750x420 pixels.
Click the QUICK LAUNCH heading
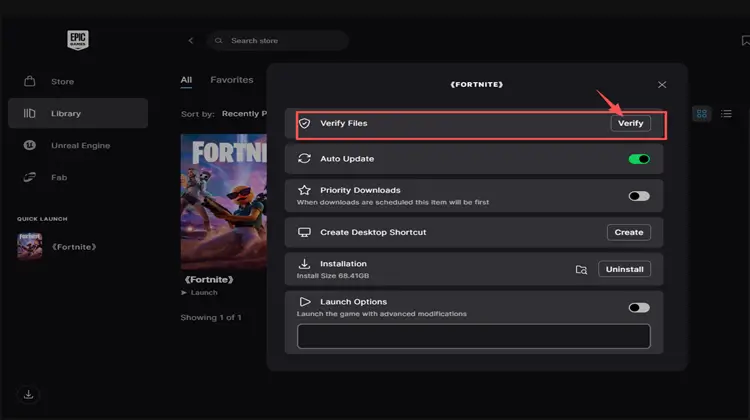click(x=42, y=219)
